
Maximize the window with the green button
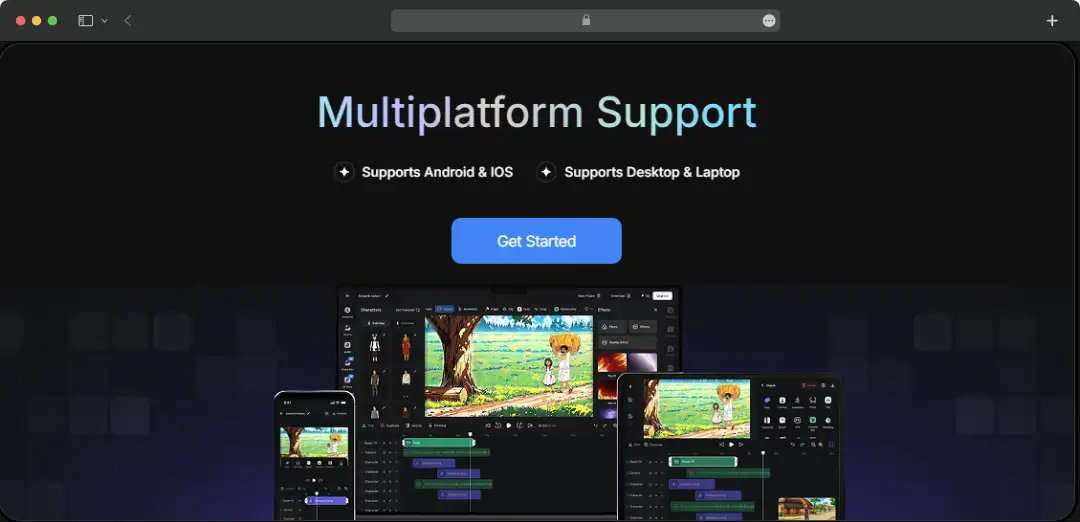point(52,21)
